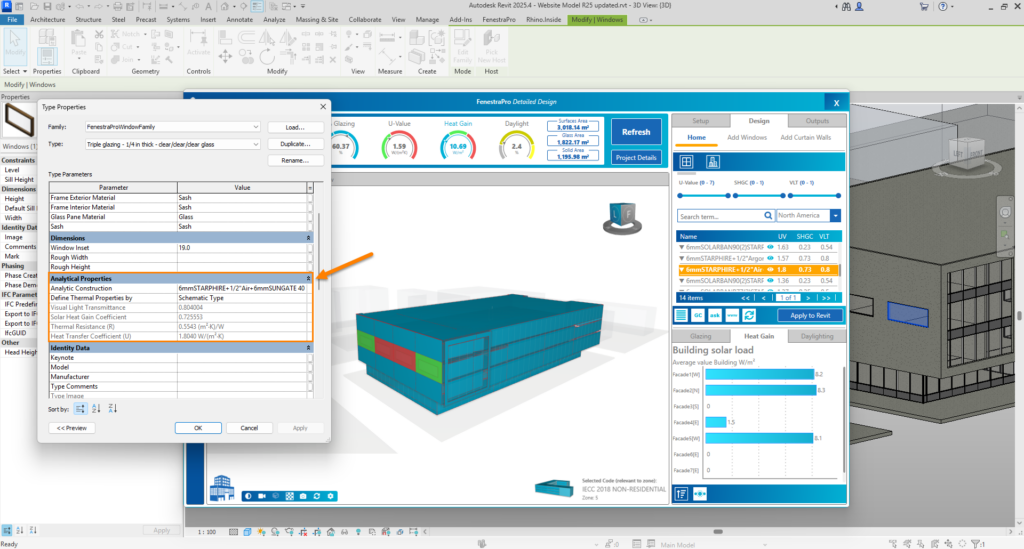Click the building icon in FenestraPro Home
1024x549 pixels.
712,161
